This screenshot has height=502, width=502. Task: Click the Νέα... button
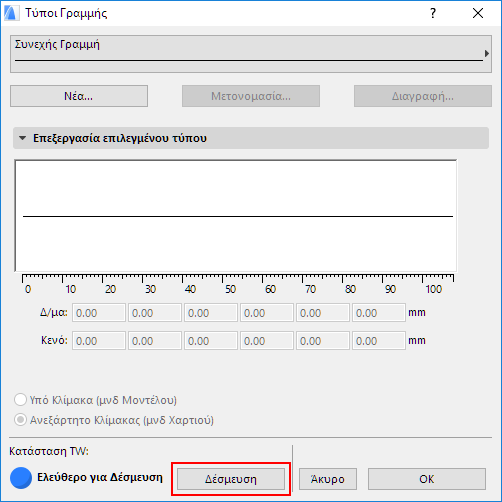click(79, 96)
